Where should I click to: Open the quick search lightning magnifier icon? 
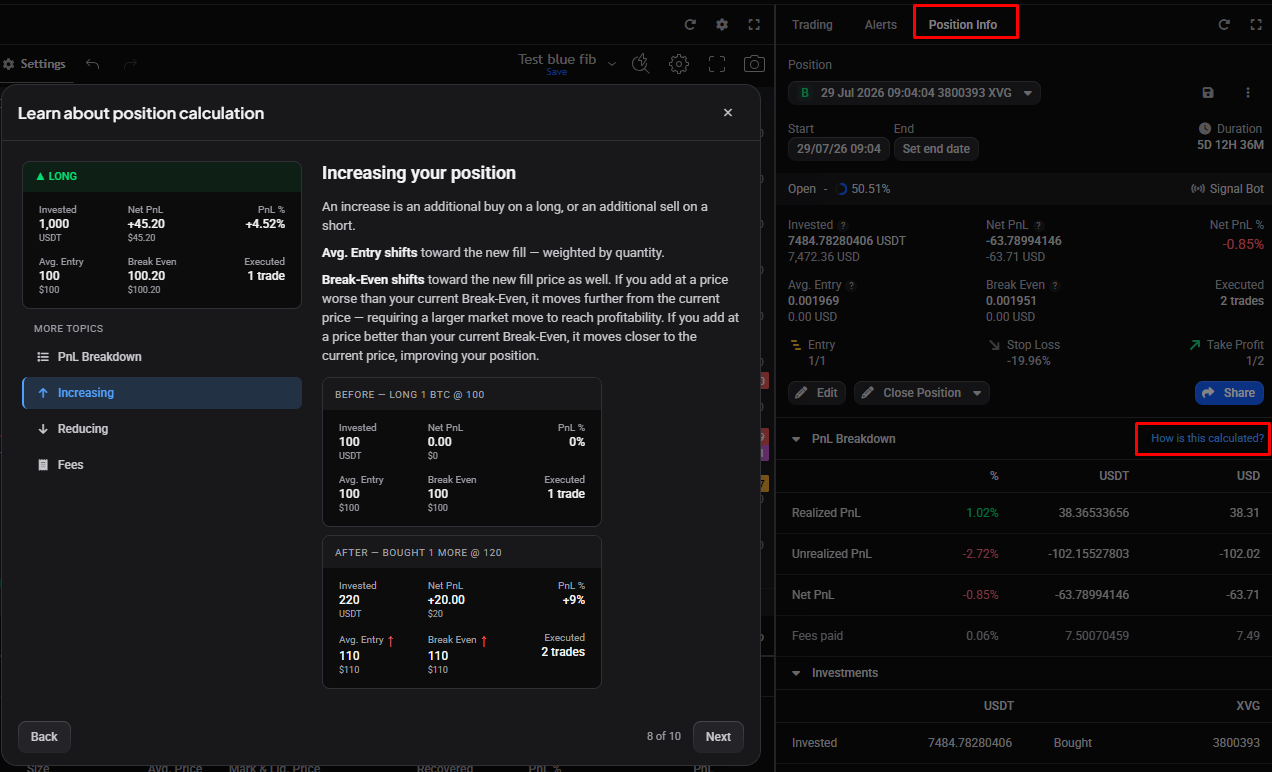[x=642, y=64]
